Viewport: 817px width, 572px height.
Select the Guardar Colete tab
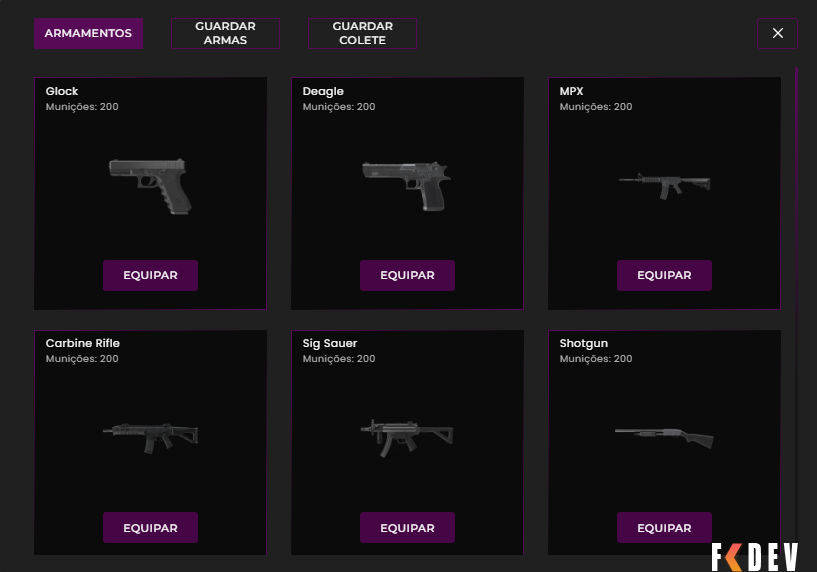362,33
